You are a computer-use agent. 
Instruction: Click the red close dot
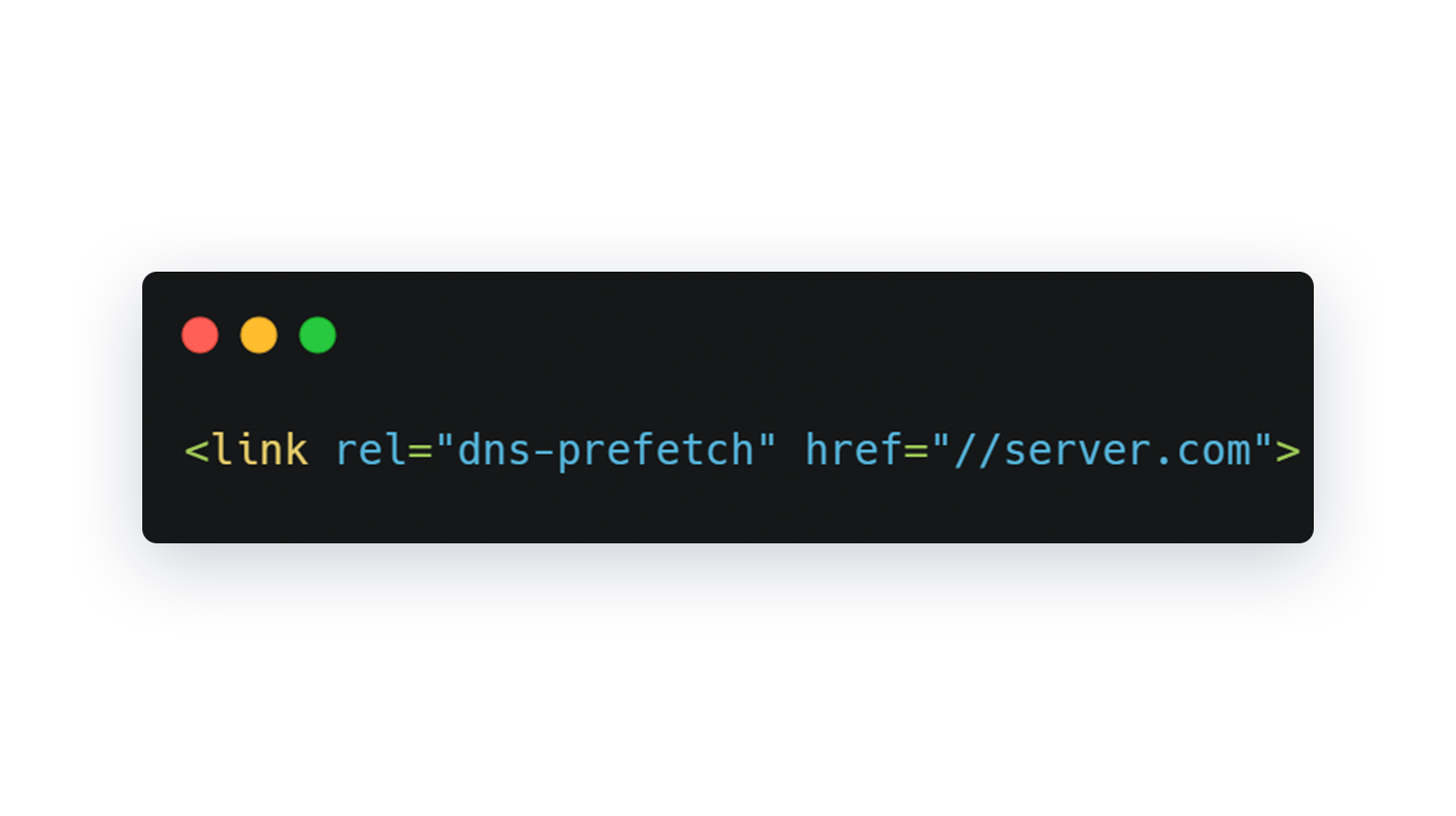click(x=200, y=335)
